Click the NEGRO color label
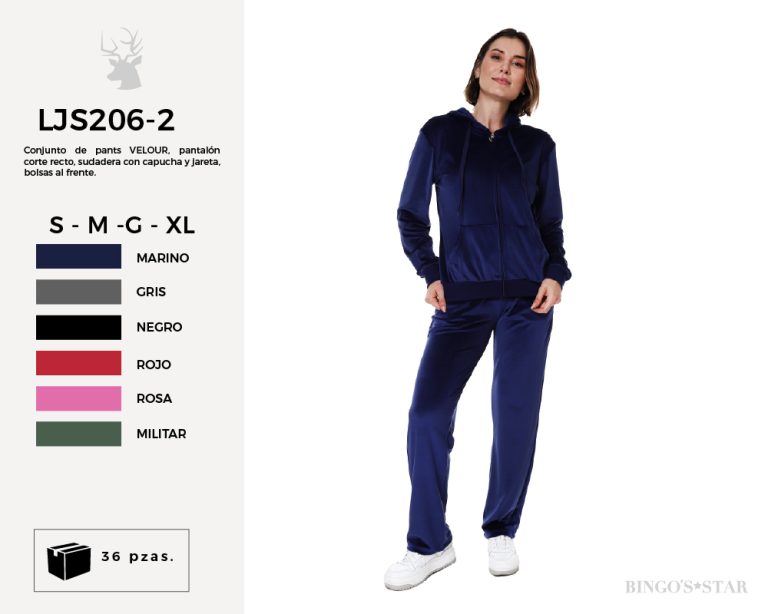Image resolution: width=768 pixels, height=614 pixels. pyautogui.click(x=159, y=327)
